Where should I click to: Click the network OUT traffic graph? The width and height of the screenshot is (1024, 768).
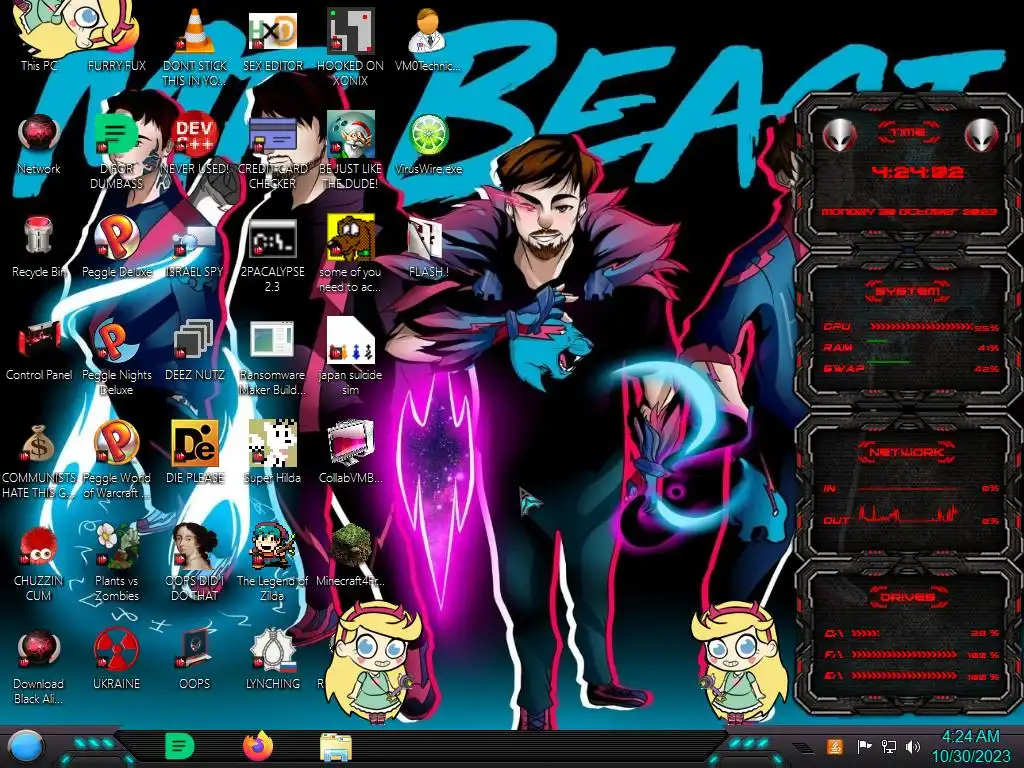[909, 514]
